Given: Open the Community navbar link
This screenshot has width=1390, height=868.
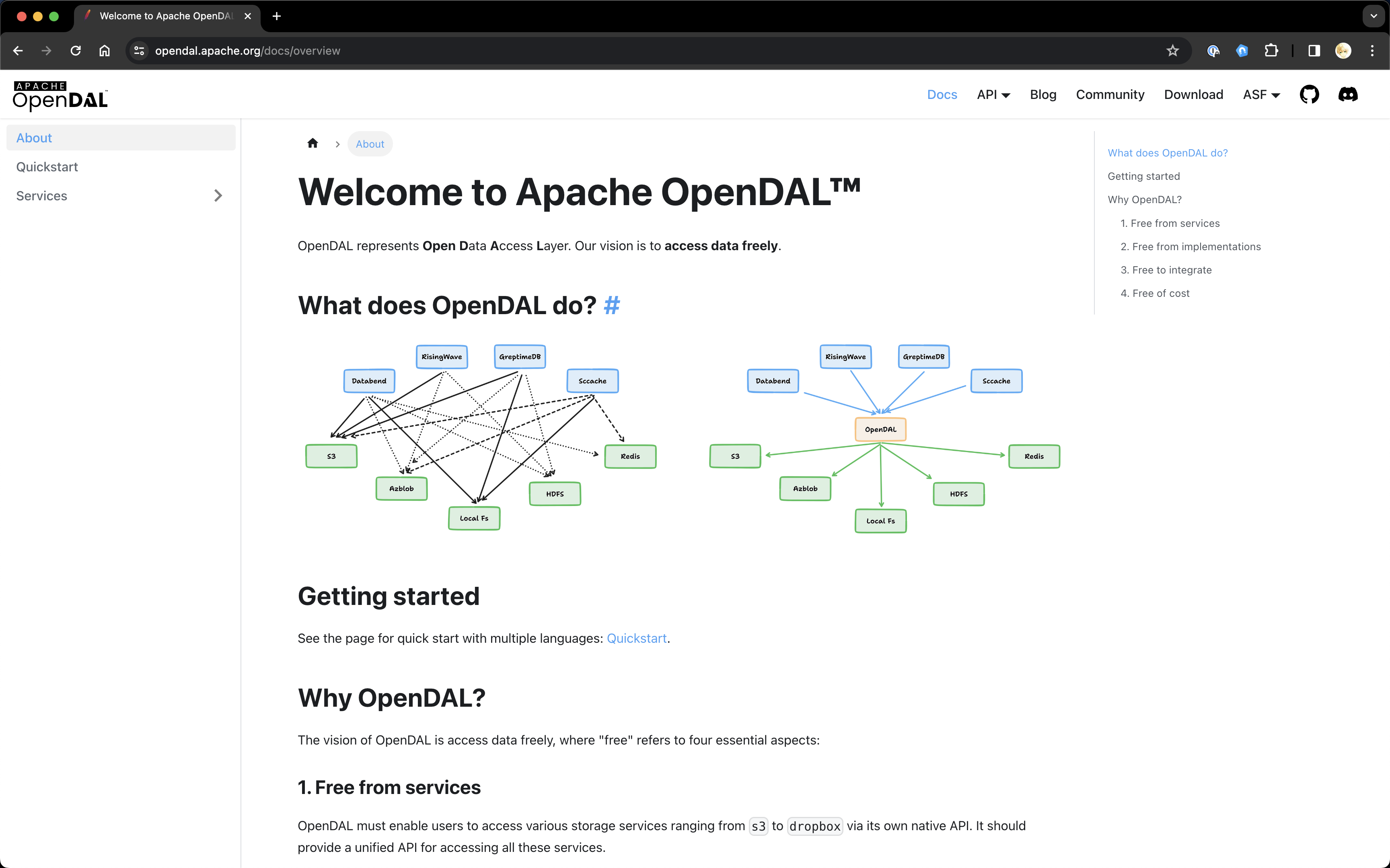Looking at the screenshot, I should (1110, 95).
